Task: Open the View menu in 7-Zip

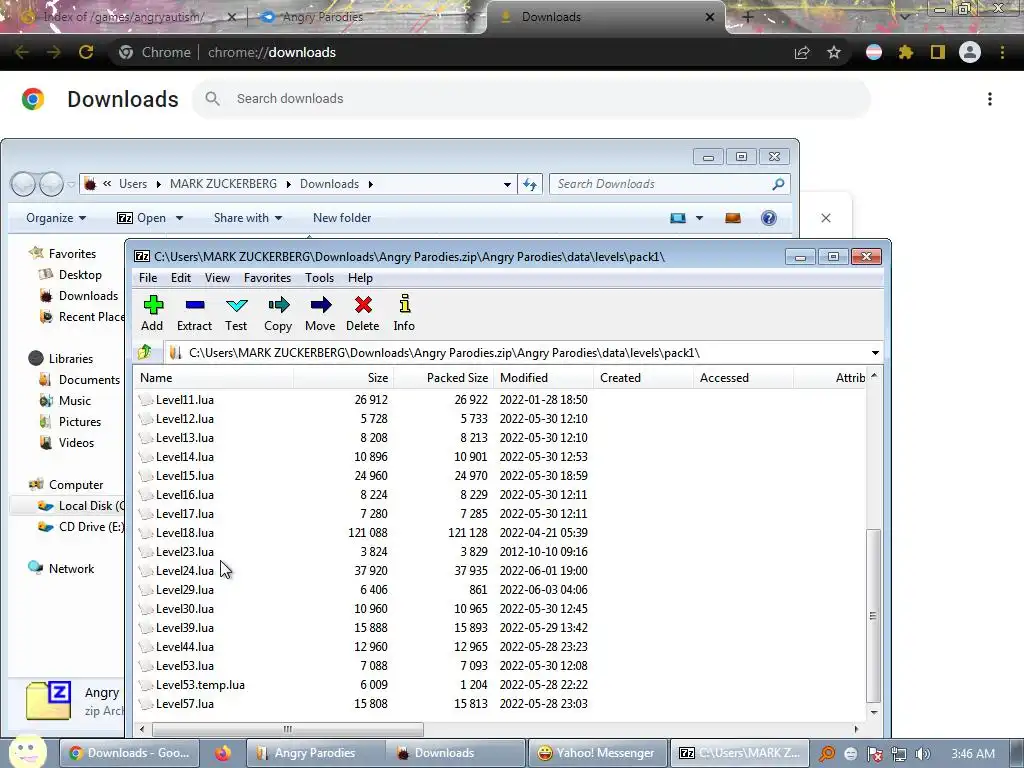Action: tap(217, 278)
